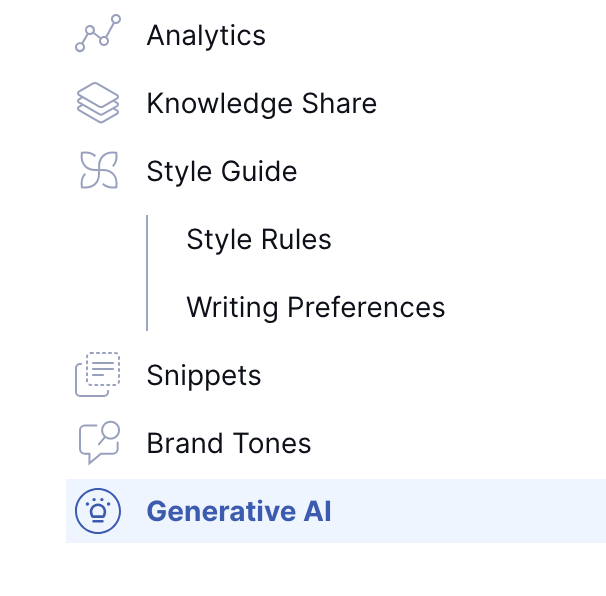Select the Generative AI text label
Screen dimensions: 606x596
pyautogui.click(x=238, y=511)
